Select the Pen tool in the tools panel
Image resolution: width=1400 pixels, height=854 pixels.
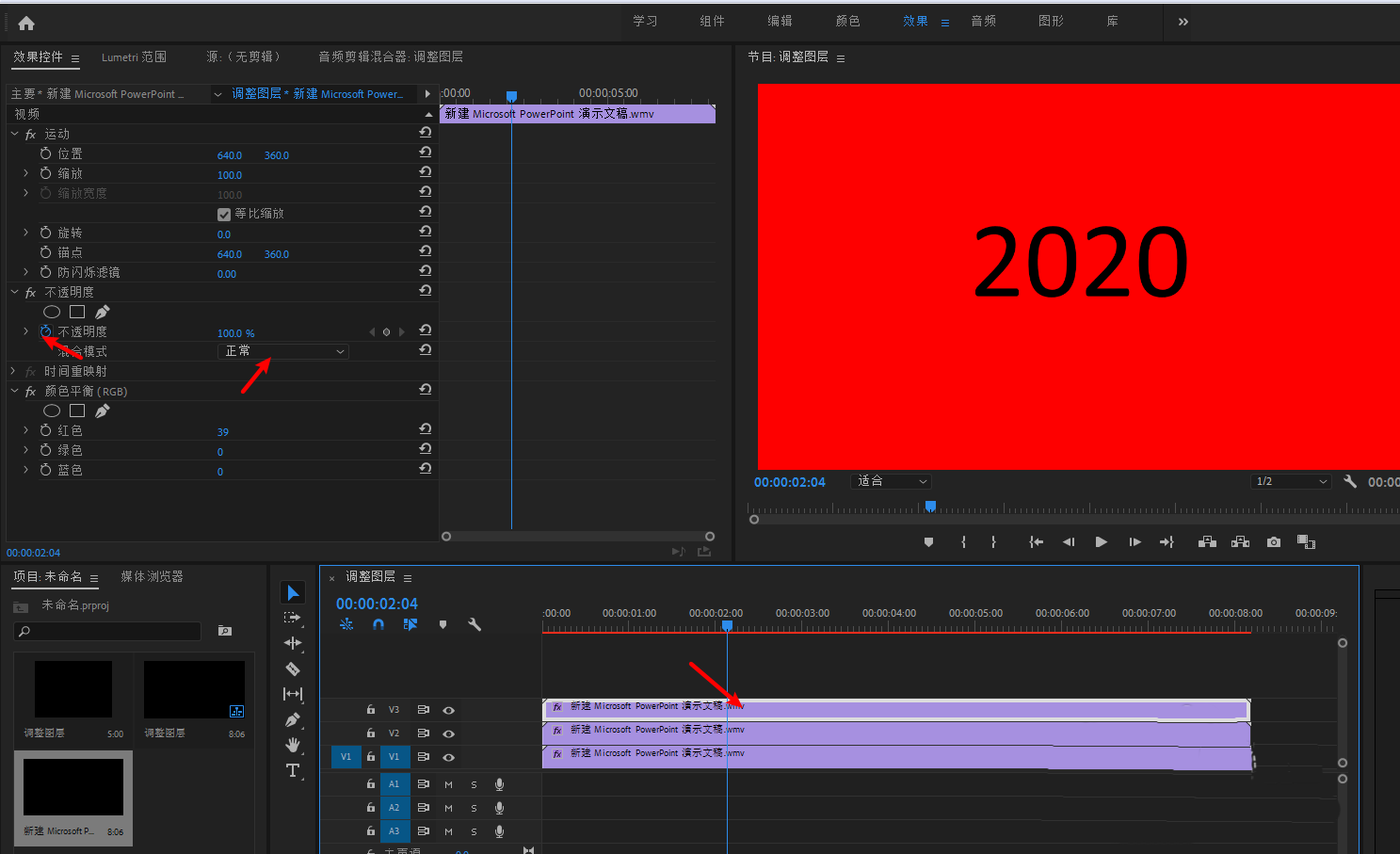[x=293, y=720]
